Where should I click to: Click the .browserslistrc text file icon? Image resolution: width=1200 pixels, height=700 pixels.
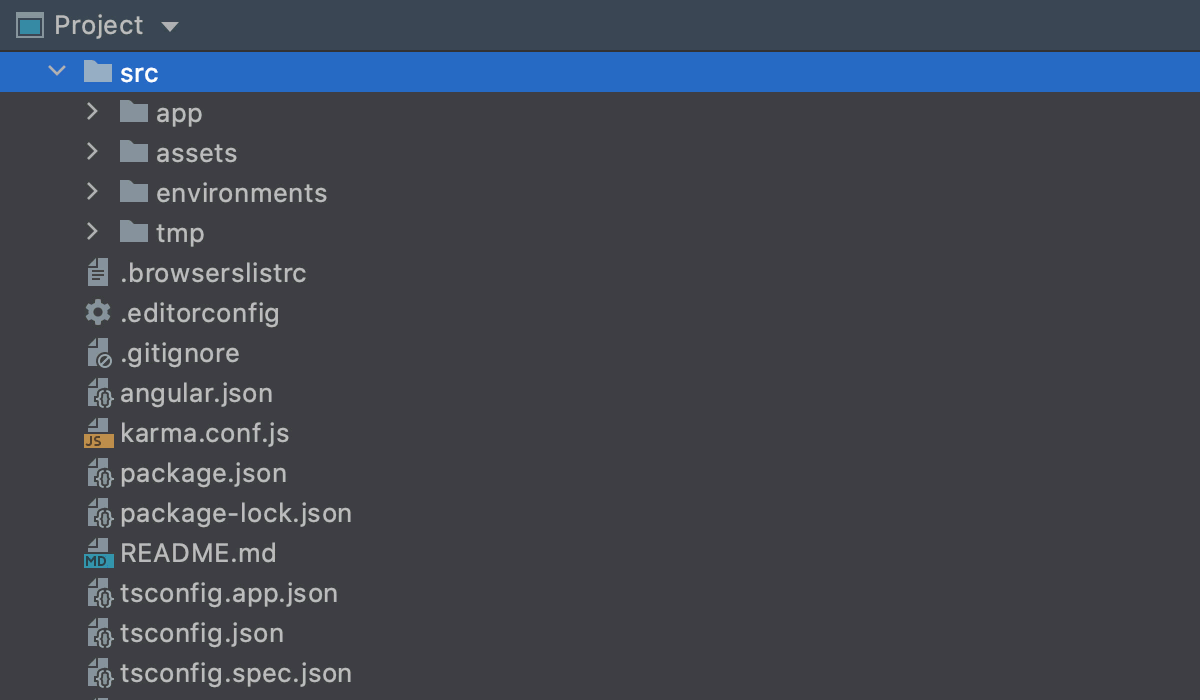point(97,272)
